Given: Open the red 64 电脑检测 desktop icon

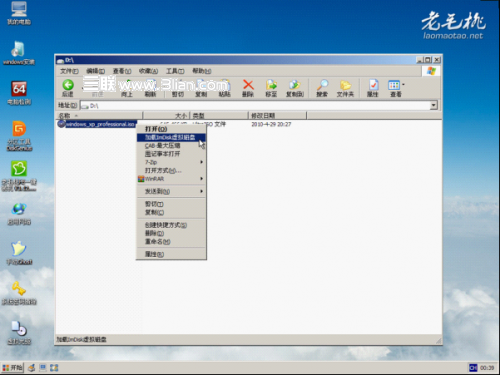Looking at the screenshot, I should (19, 93).
